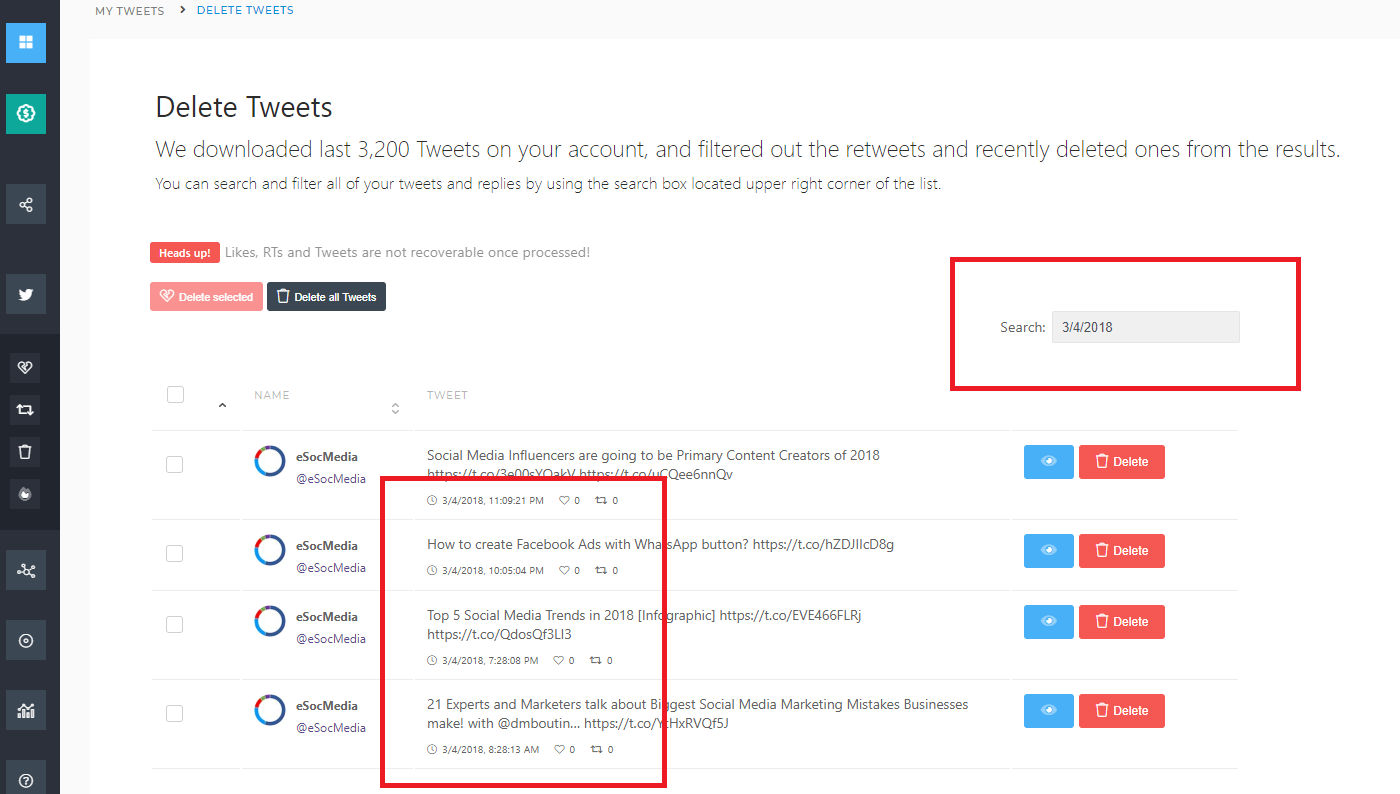Toggle sort arrows on NAME column
Viewport: 1400px width, 794px height.
(x=395, y=408)
